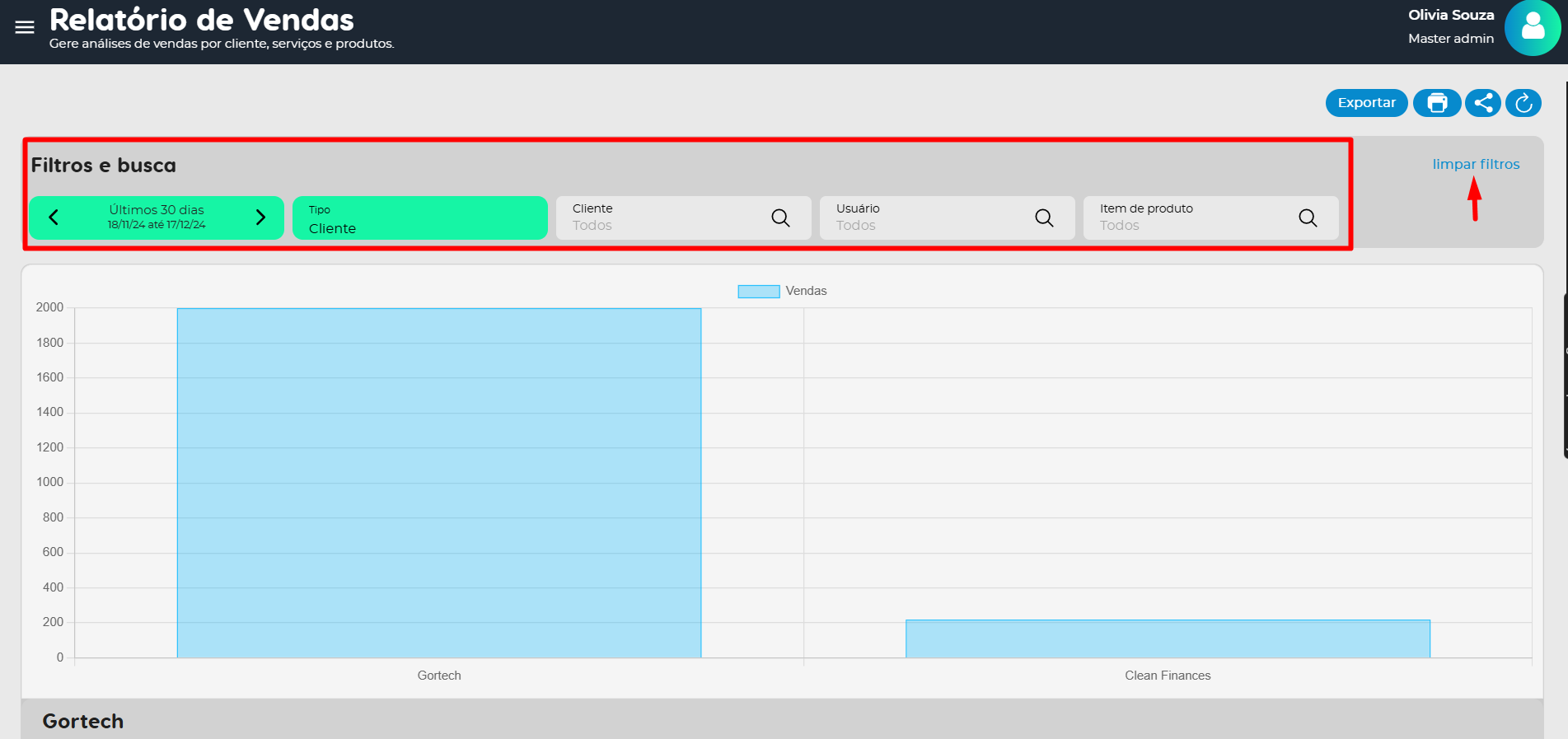
Task: Open the Tipo dropdown showing Cliente
Action: [419, 218]
